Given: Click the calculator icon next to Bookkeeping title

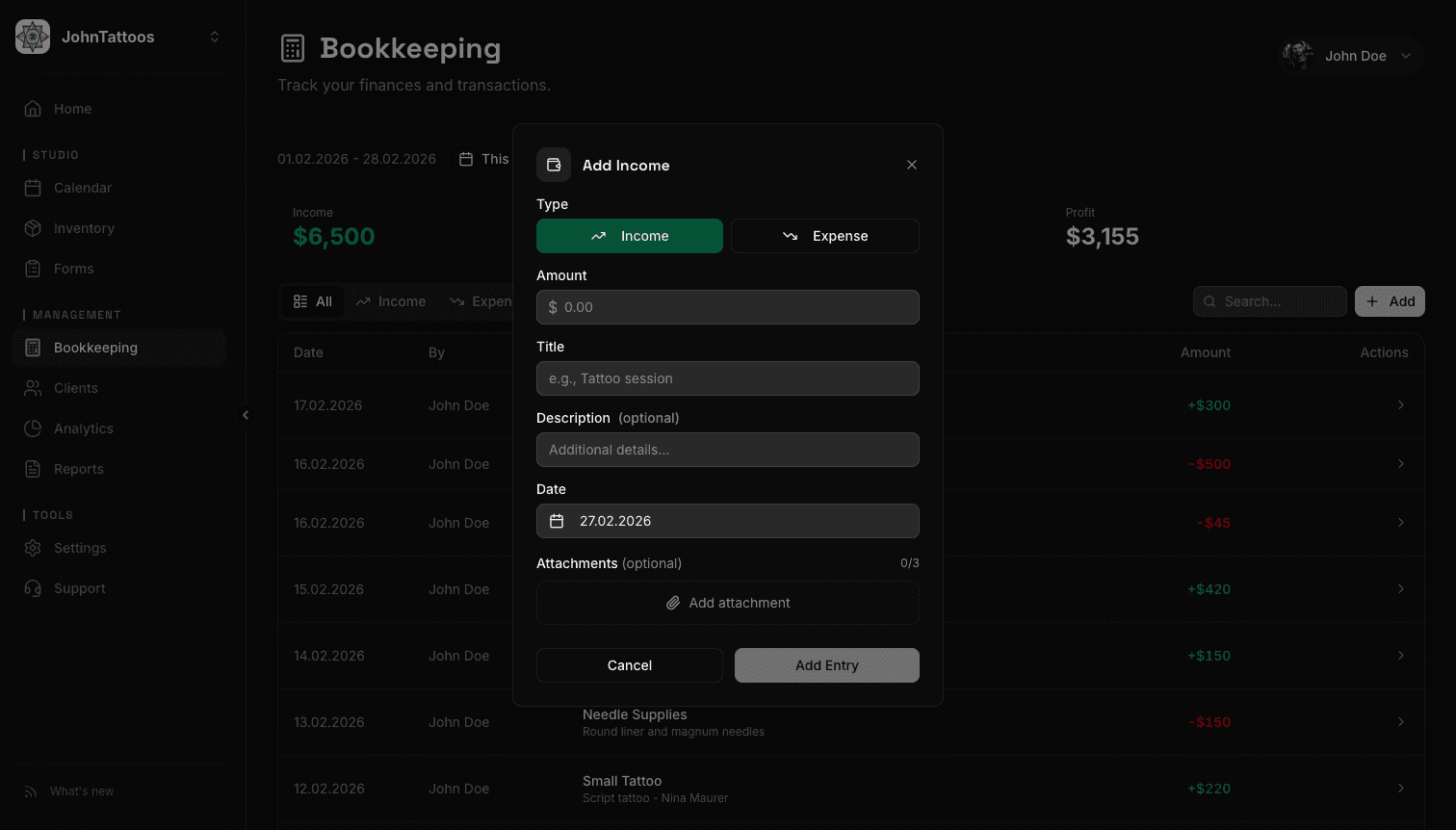Looking at the screenshot, I should click(293, 48).
